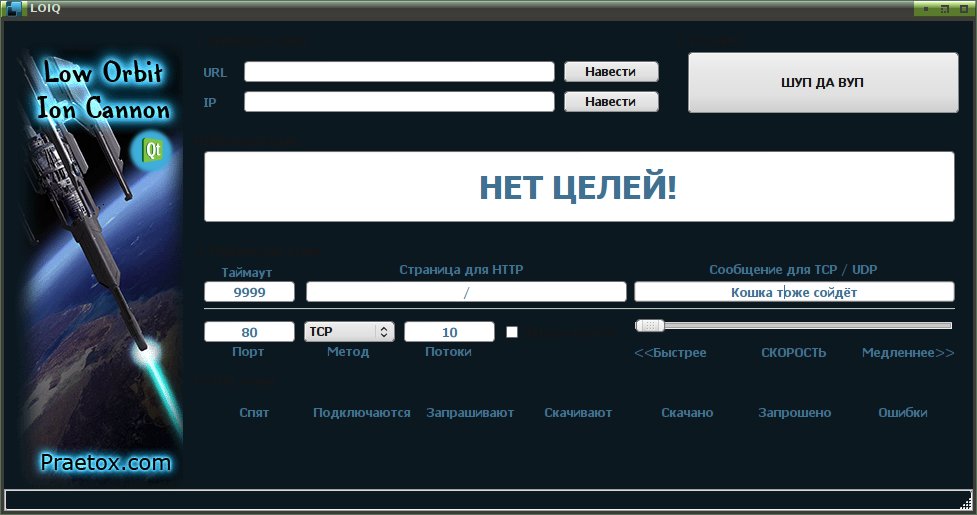Focus the URL input field

click(399, 72)
